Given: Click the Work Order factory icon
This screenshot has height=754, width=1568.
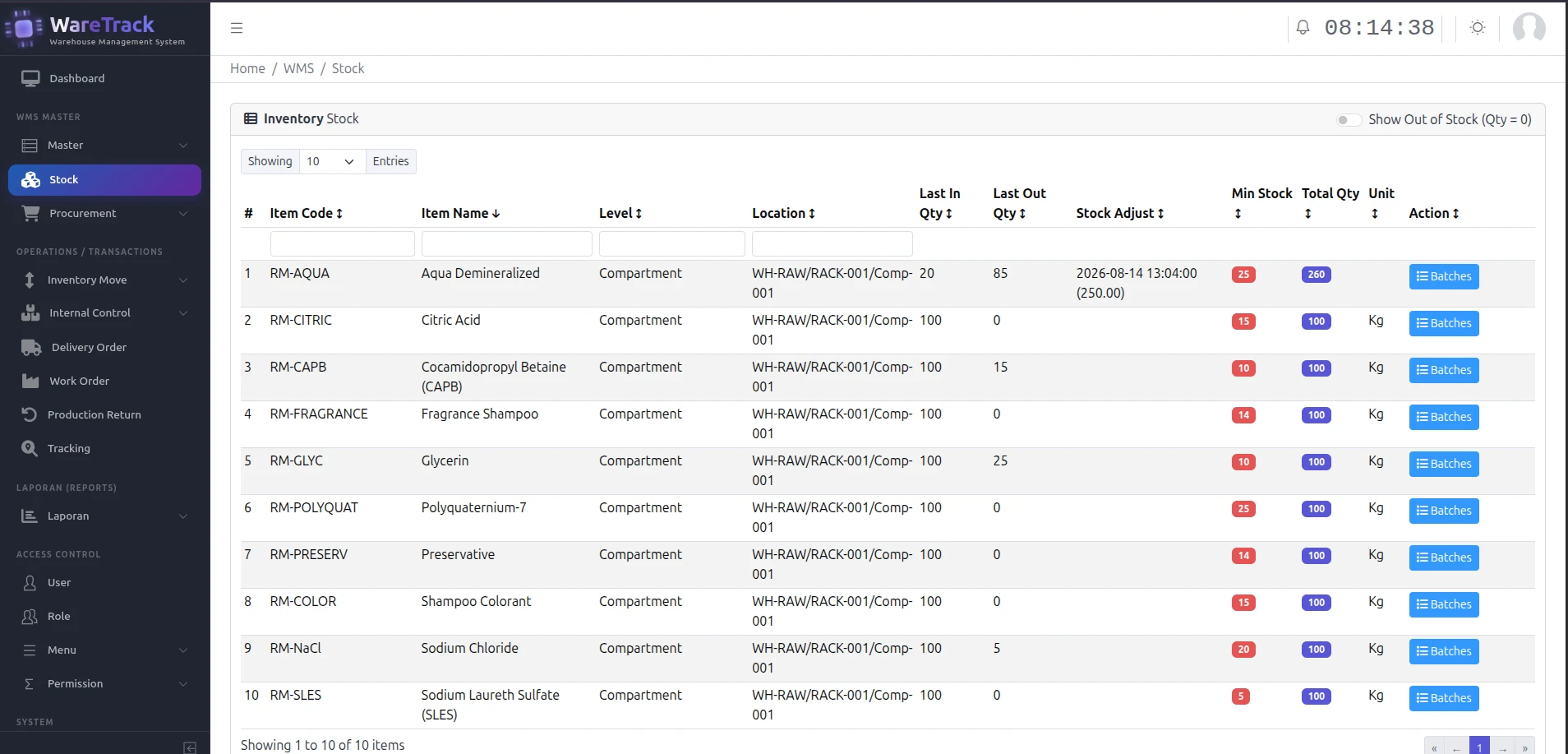Looking at the screenshot, I should (x=30, y=381).
